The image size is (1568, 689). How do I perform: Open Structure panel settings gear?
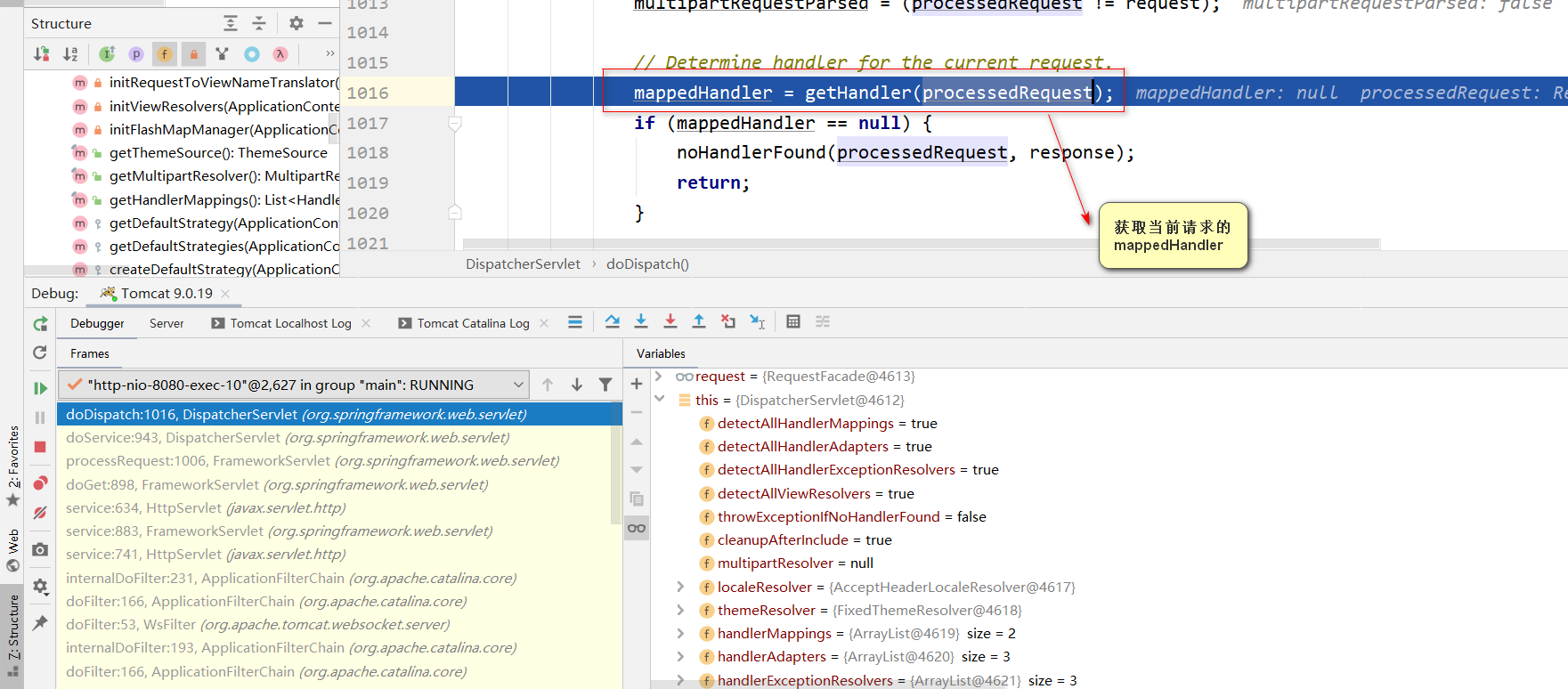coord(297,23)
